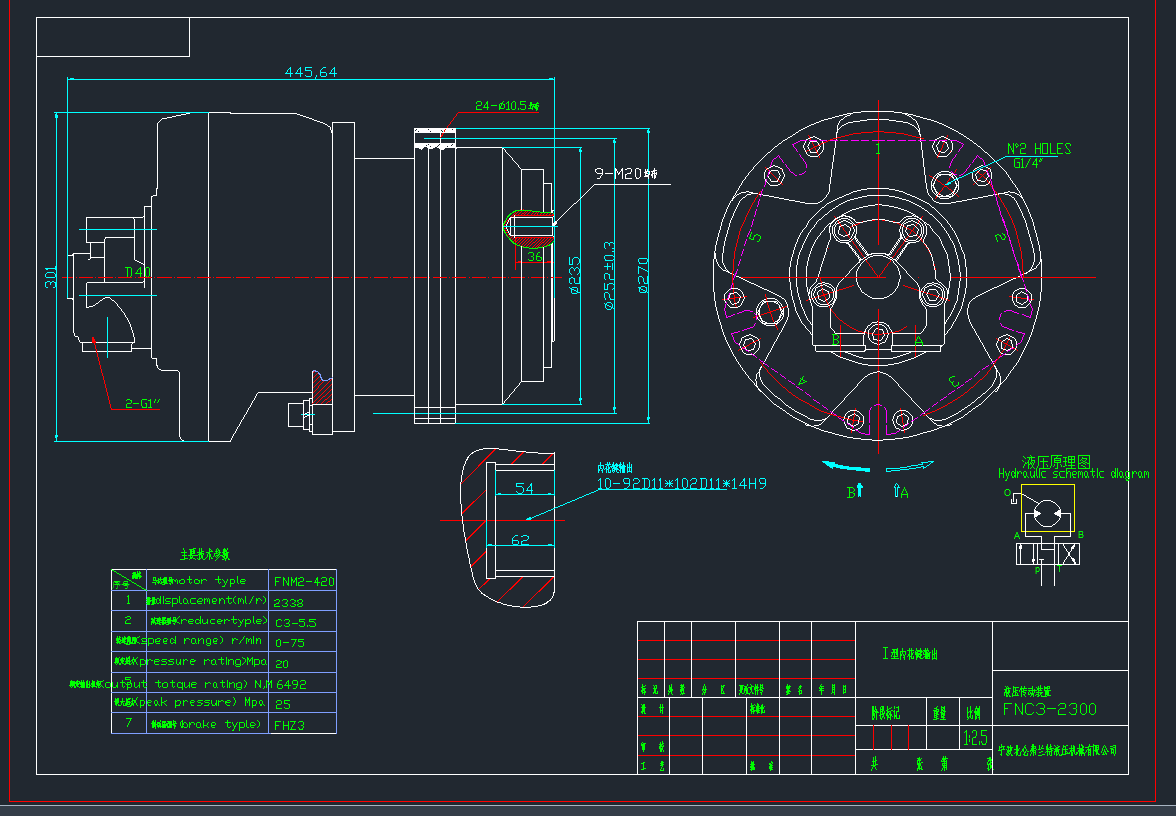
Task: Select the 2-G1" port label
Action: (144, 403)
